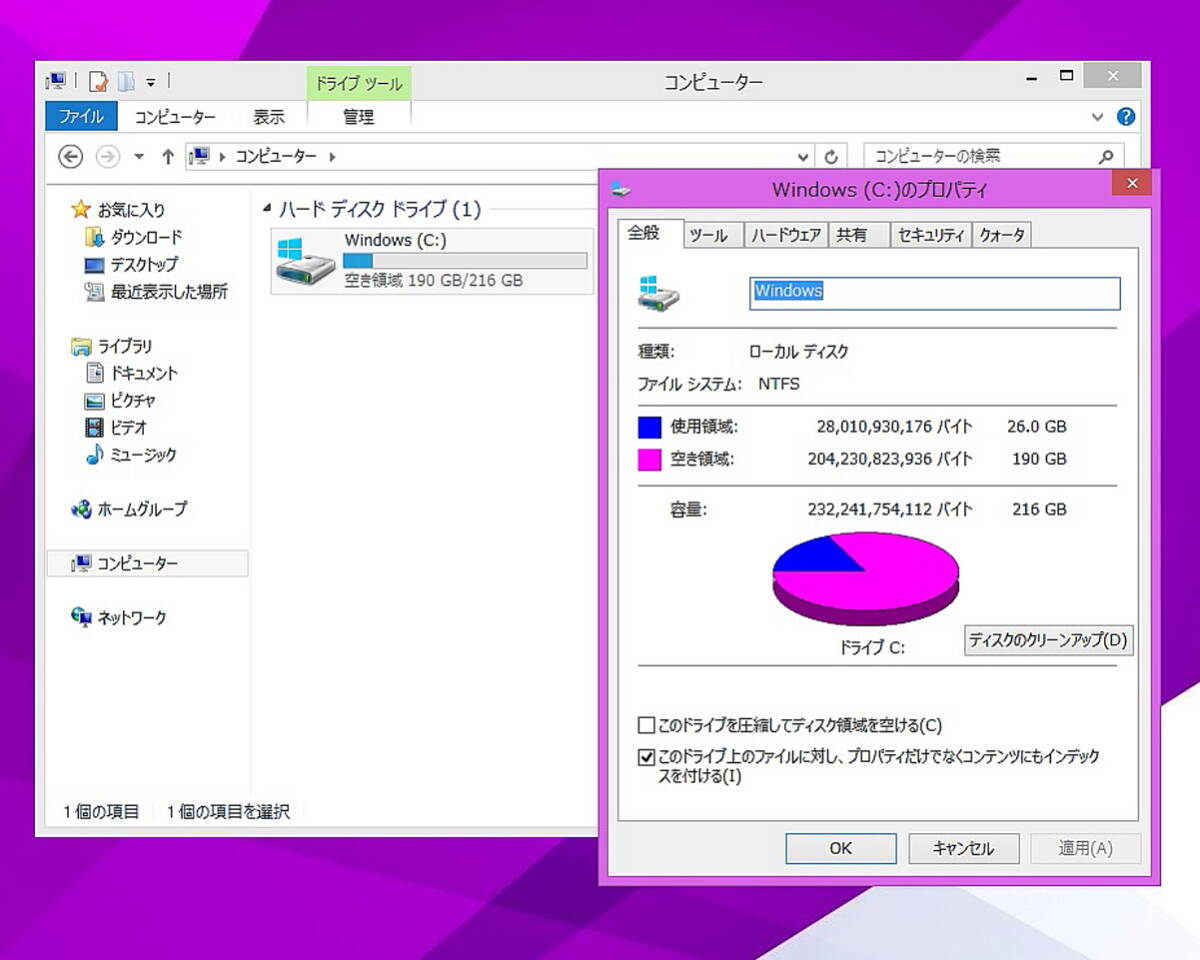Select ライブラリ in navigation pane
This screenshot has height=960, width=1200.
[124, 346]
